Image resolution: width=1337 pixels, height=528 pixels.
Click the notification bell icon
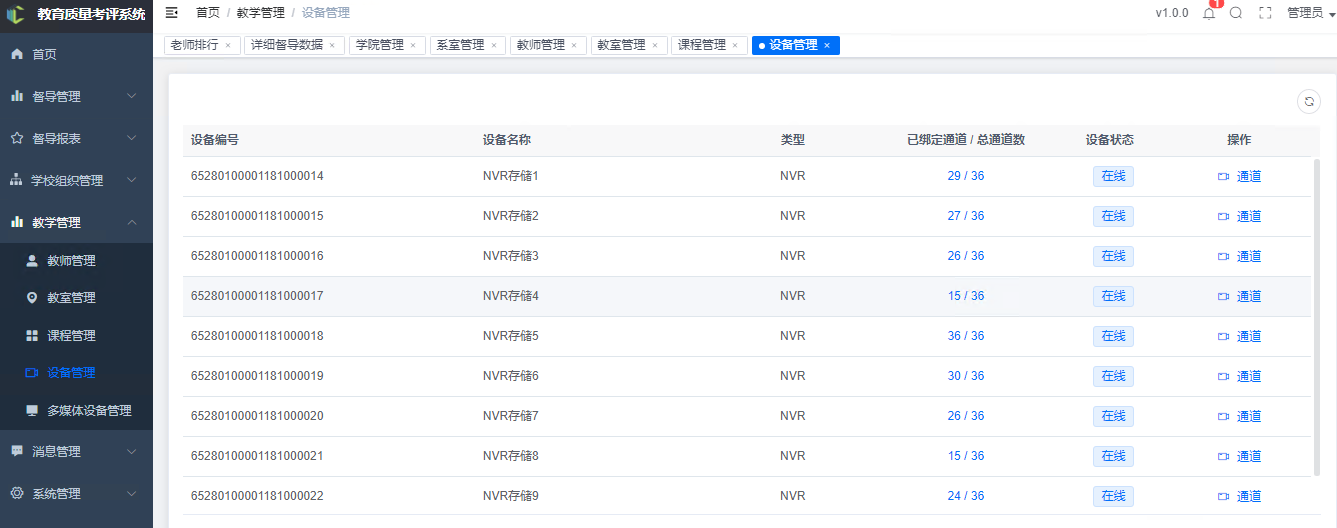click(x=1209, y=13)
